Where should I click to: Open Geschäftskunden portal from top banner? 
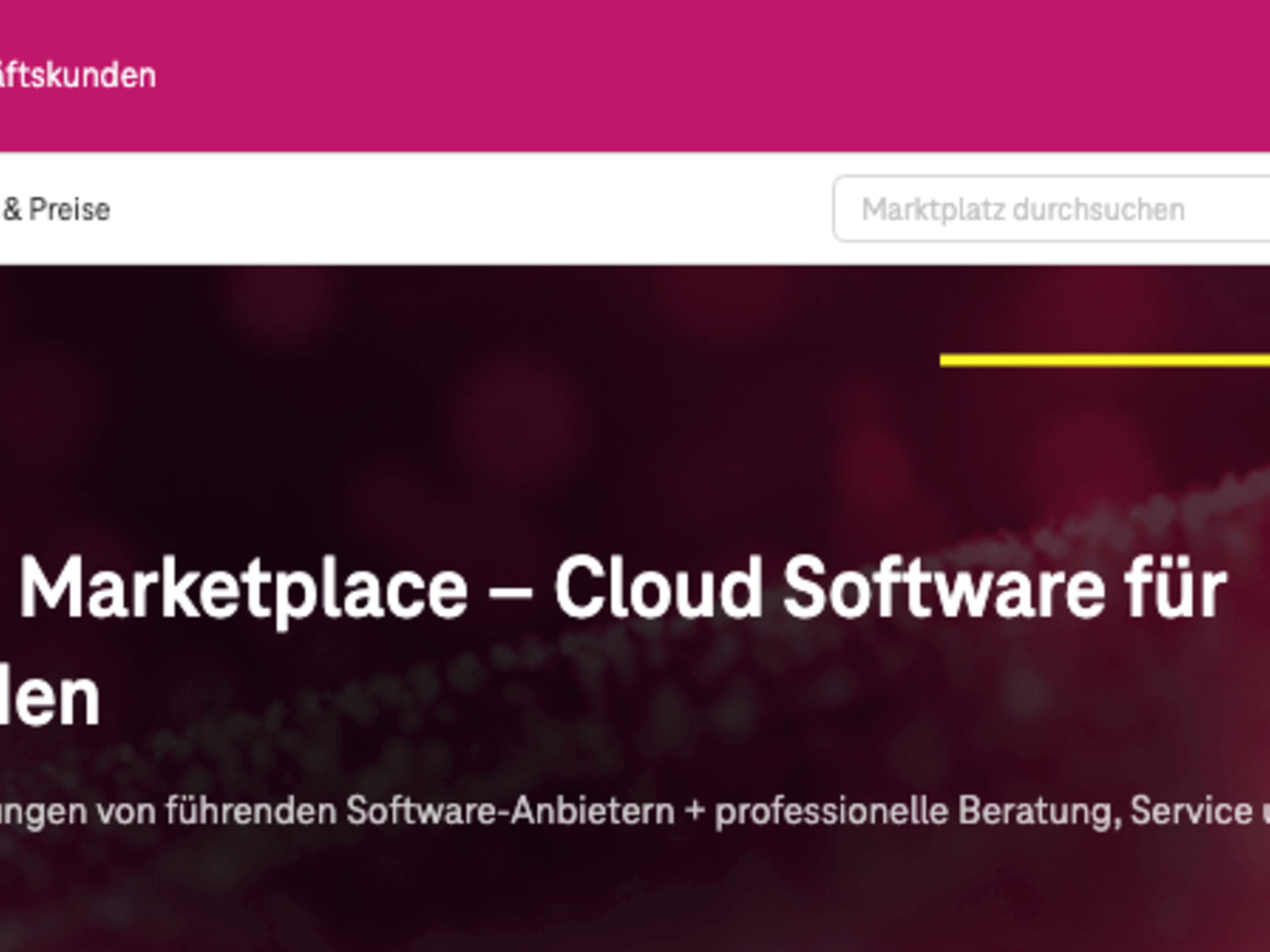76,74
